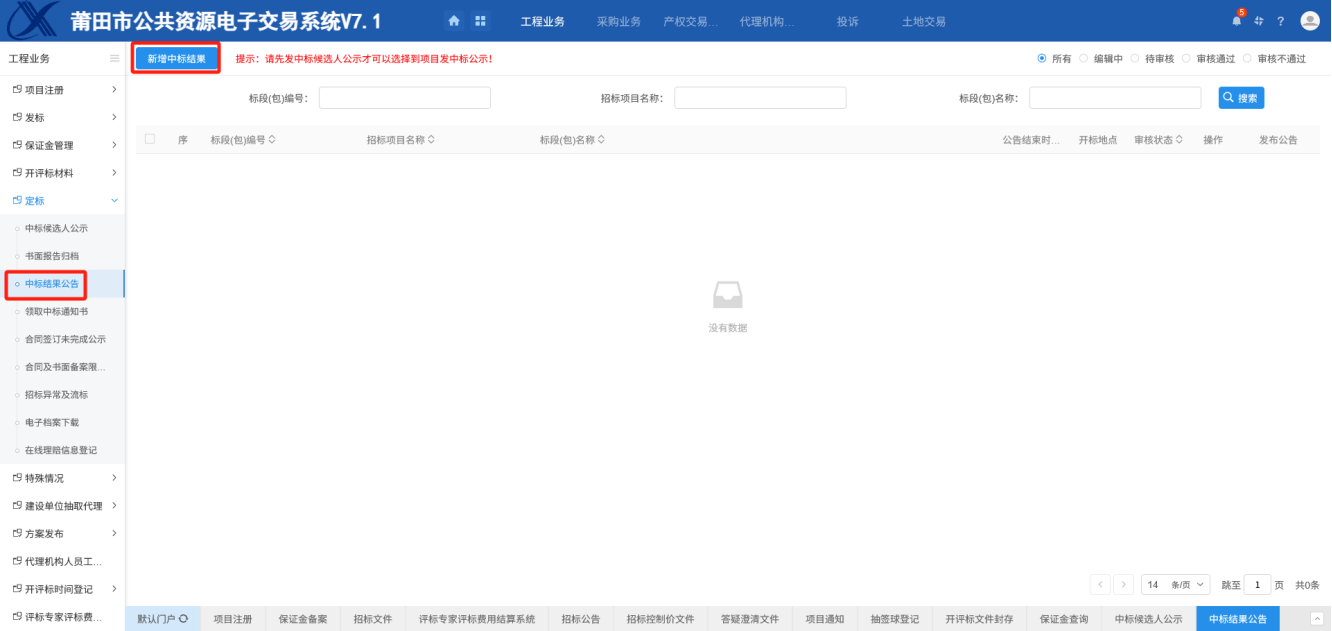Tick the select-all checkbox in the table header
The image size is (1332, 631).
150,139
